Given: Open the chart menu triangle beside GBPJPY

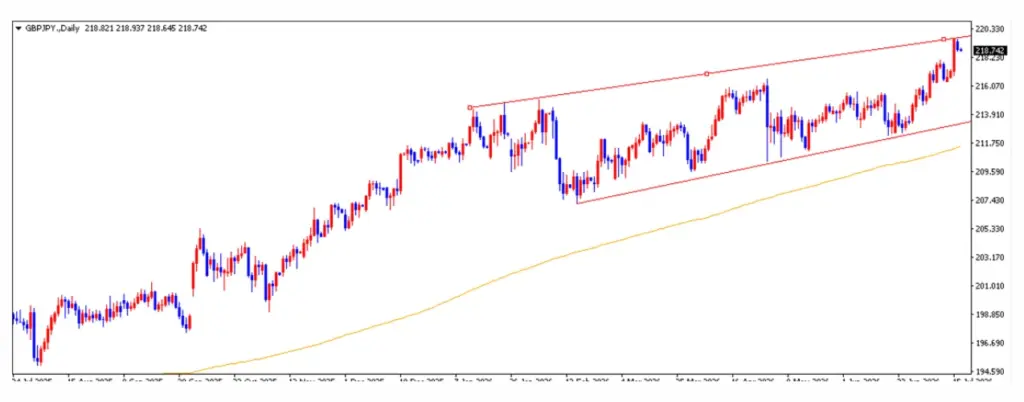Looking at the screenshot, I should pyautogui.click(x=18, y=29).
